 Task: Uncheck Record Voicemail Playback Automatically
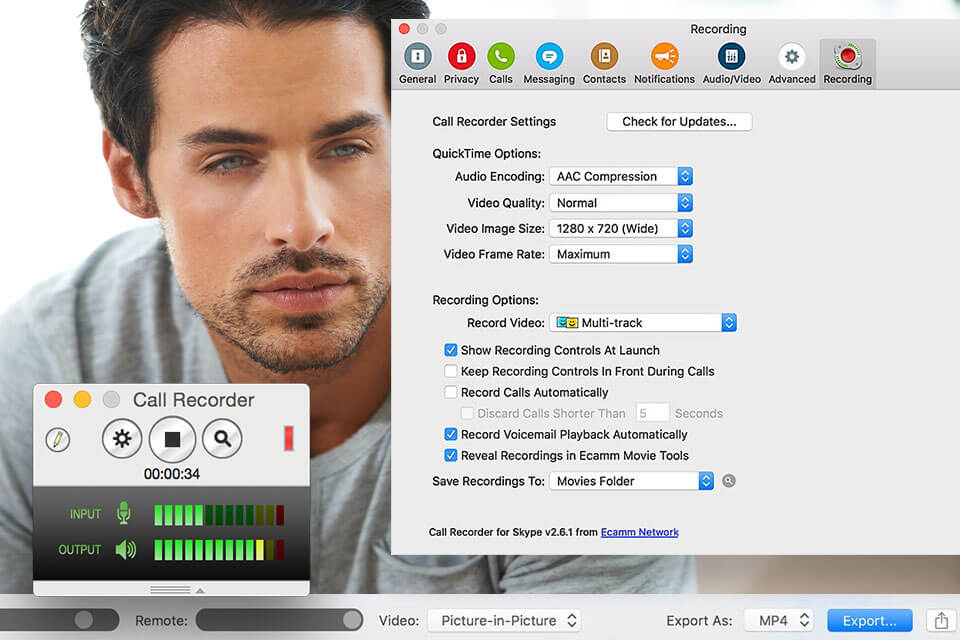click(x=451, y=434)
